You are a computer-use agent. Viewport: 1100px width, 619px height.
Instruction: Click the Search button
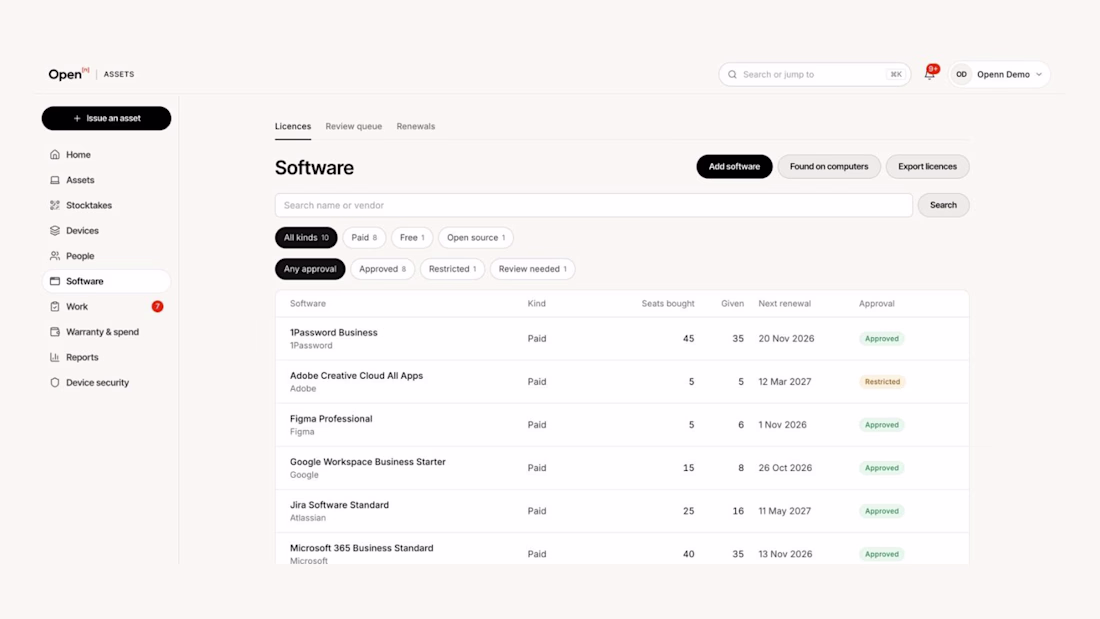click(x=943, y=205)
